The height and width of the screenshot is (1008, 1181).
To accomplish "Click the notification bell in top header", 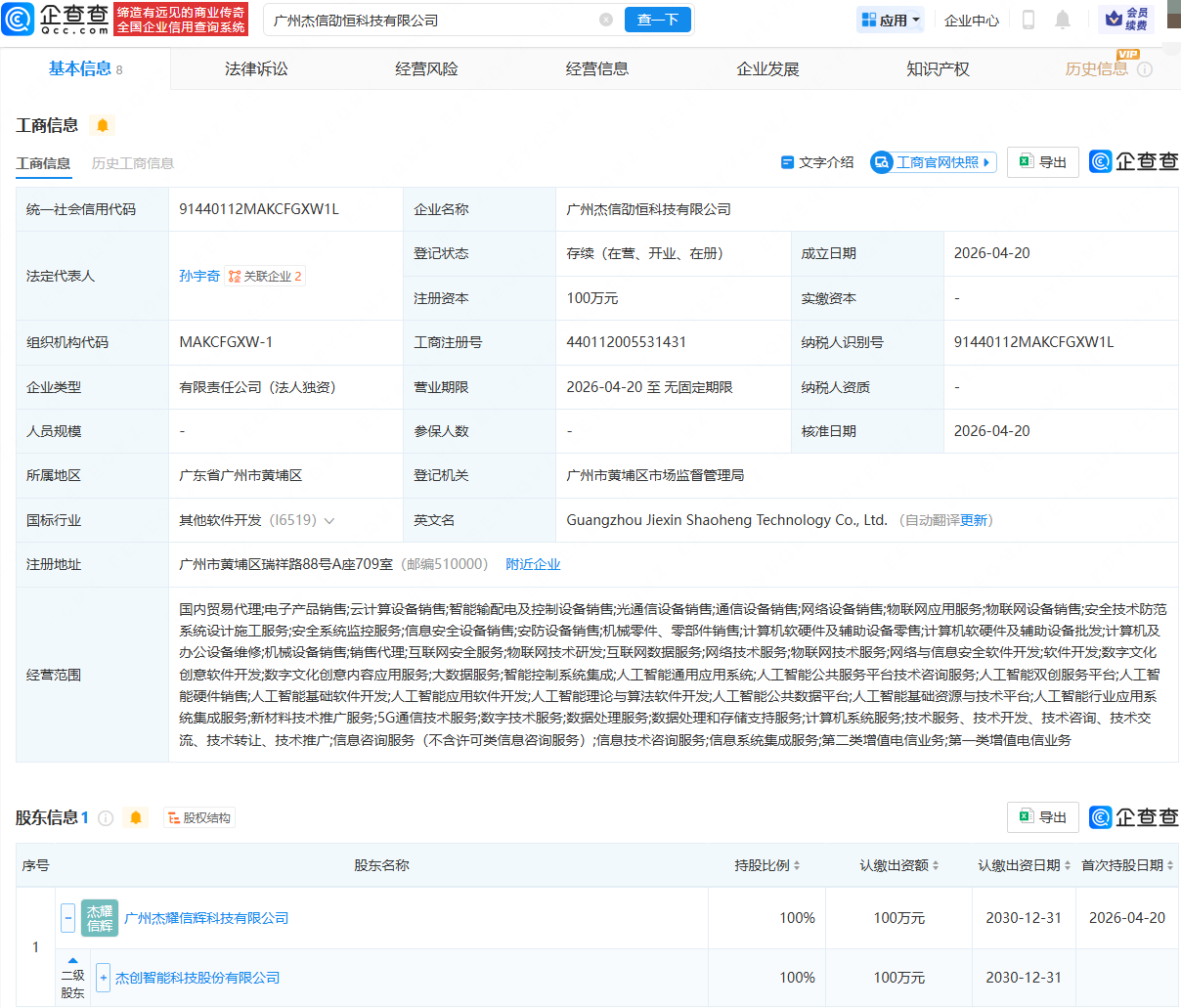I will coord(1063,20).
